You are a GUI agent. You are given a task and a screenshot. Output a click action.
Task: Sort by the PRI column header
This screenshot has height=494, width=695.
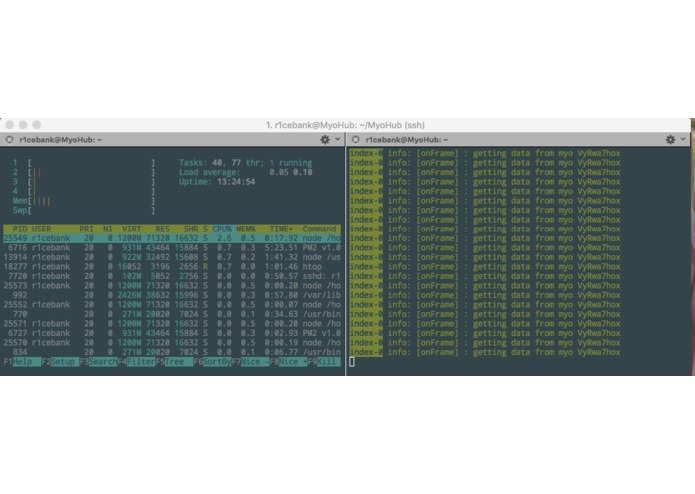coord(86,229)
